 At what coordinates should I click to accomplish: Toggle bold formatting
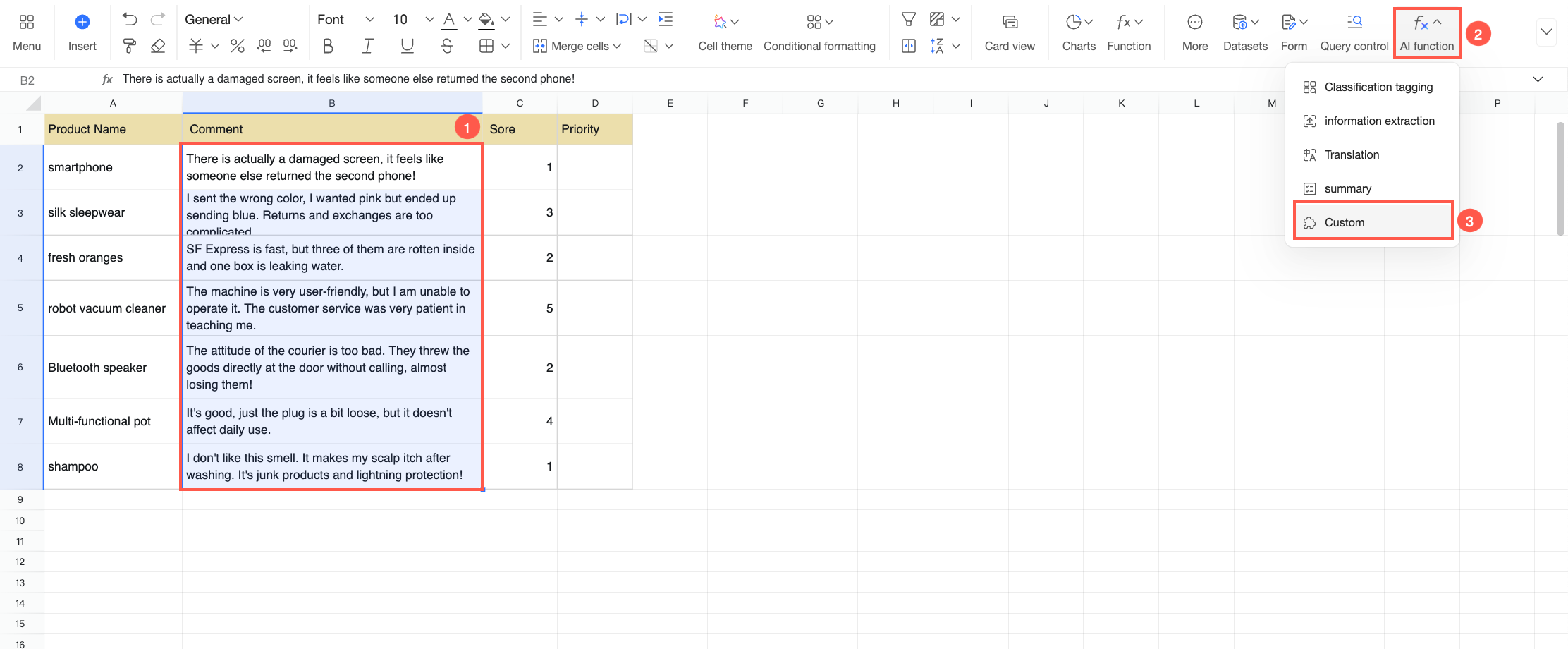pyautogui.click(x=328, y=46)
